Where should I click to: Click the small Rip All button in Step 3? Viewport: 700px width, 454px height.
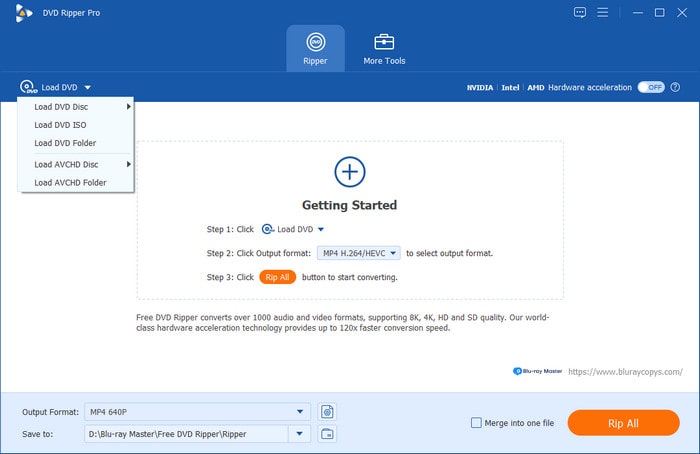(277, 277)
